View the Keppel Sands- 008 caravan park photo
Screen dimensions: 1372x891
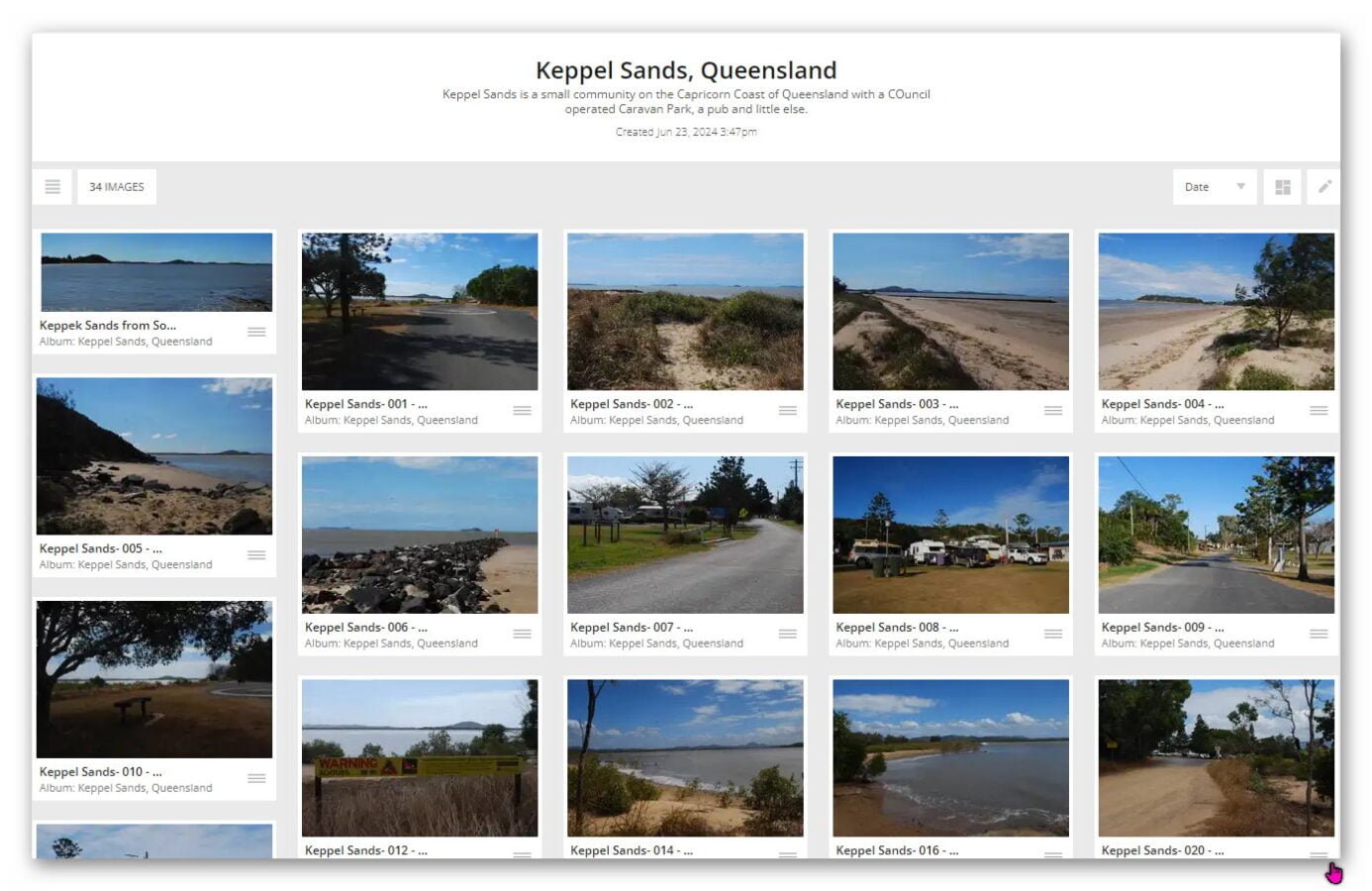[x=950, y=535]
